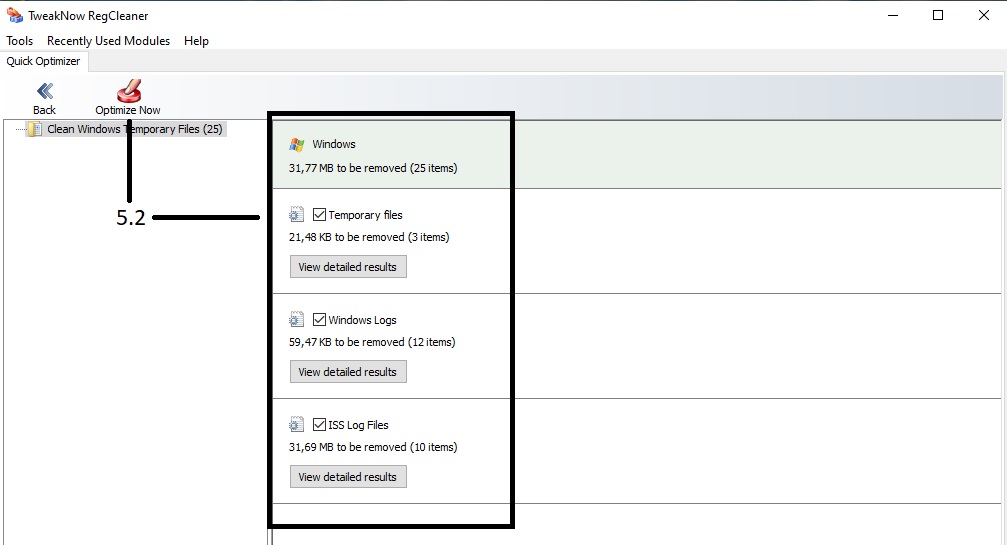Start cleanup with Optimize Now

128,98
